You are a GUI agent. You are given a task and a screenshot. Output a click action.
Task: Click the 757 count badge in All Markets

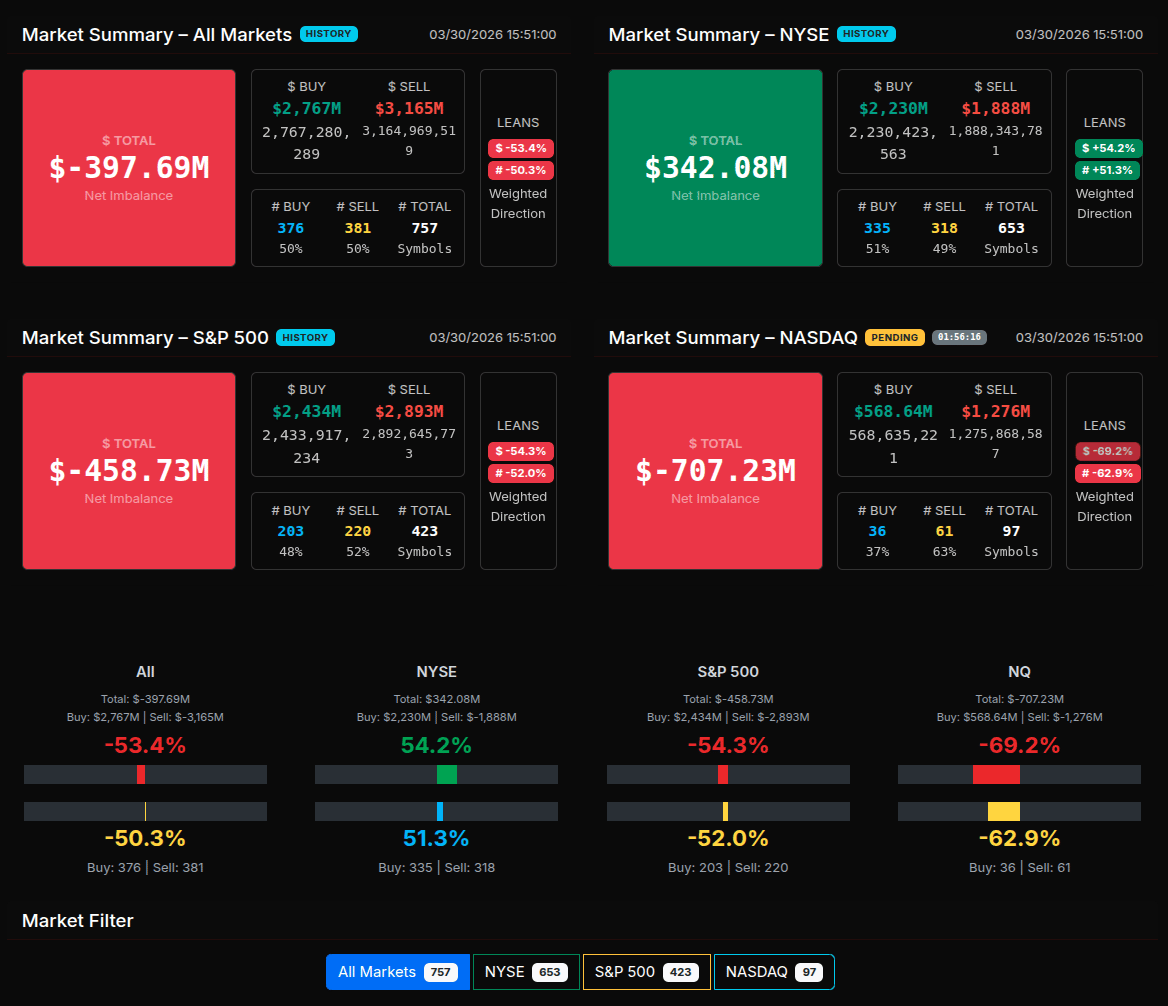coord(440,972)
